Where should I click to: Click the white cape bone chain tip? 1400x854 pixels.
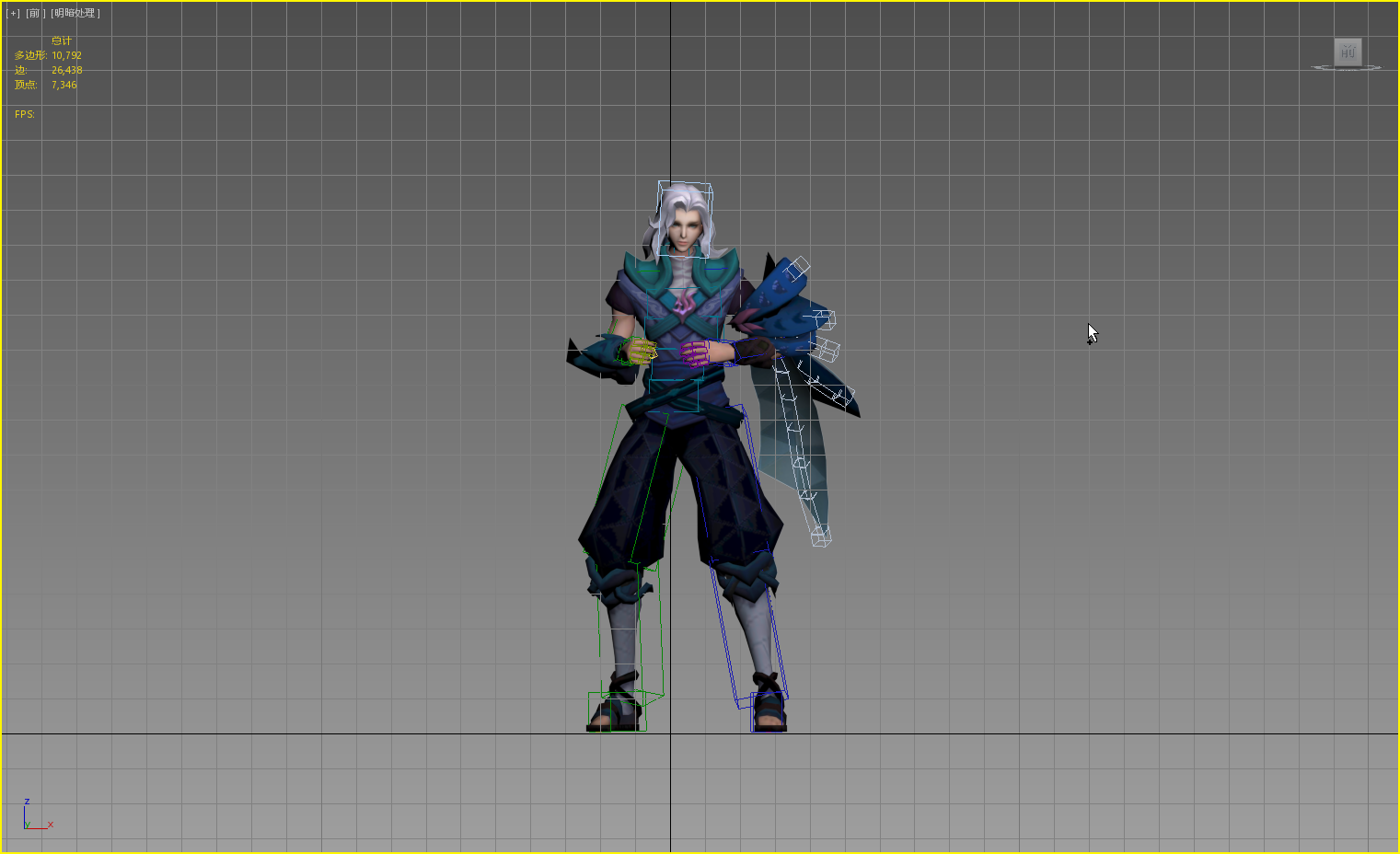point(820,536)
